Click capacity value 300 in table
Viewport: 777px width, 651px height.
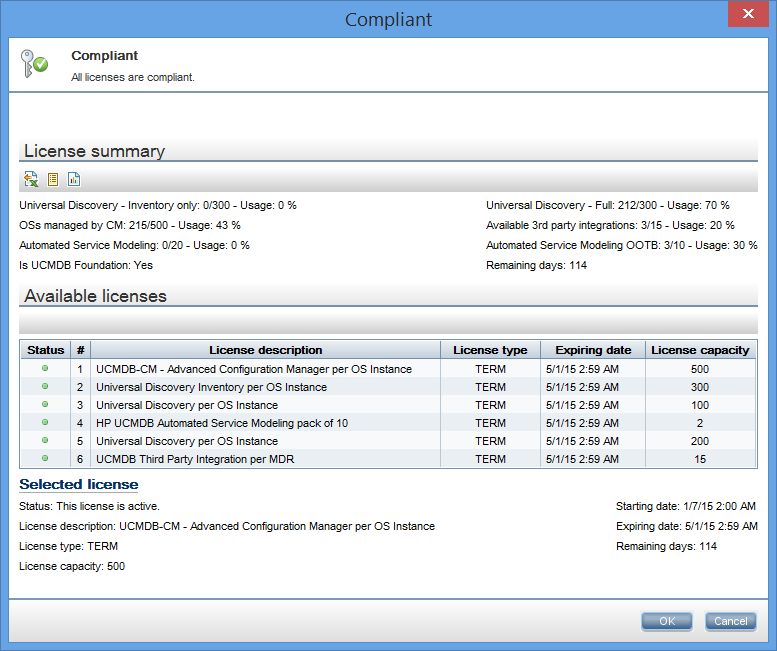click(x=700, y=387)
